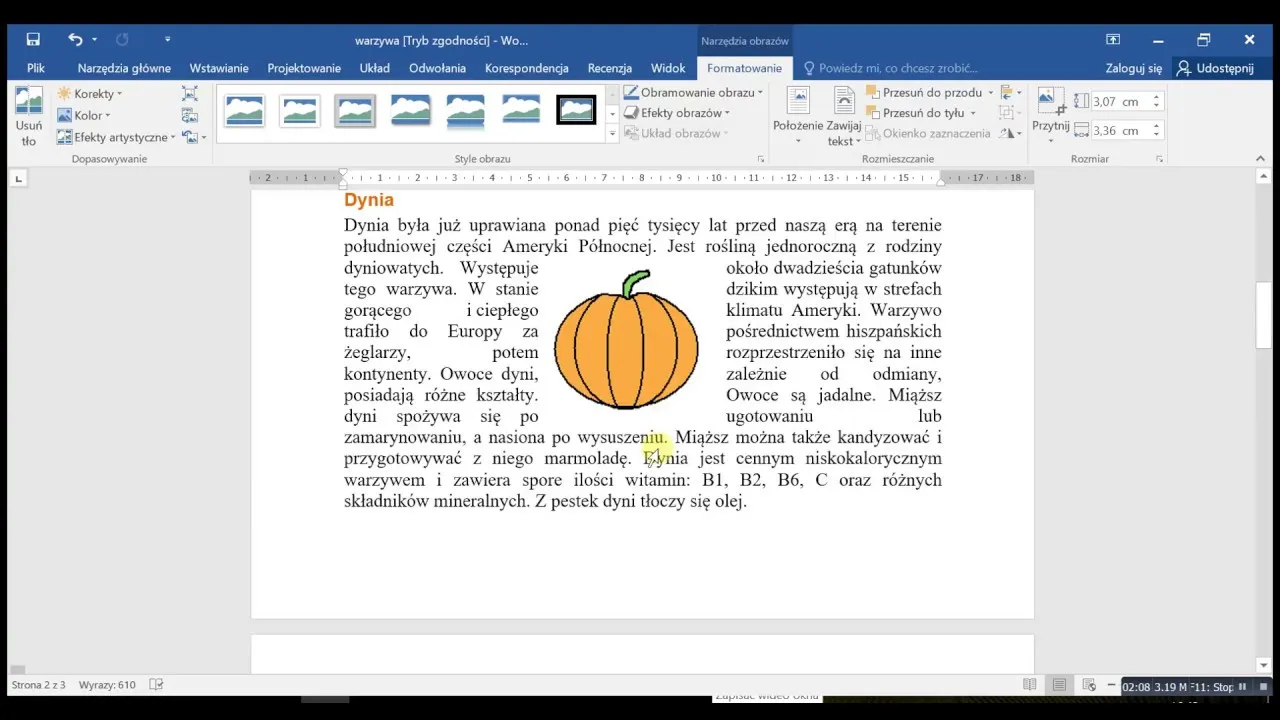Click the Czytnik trybu odczytu view icon

click(x=1030, y=684)
